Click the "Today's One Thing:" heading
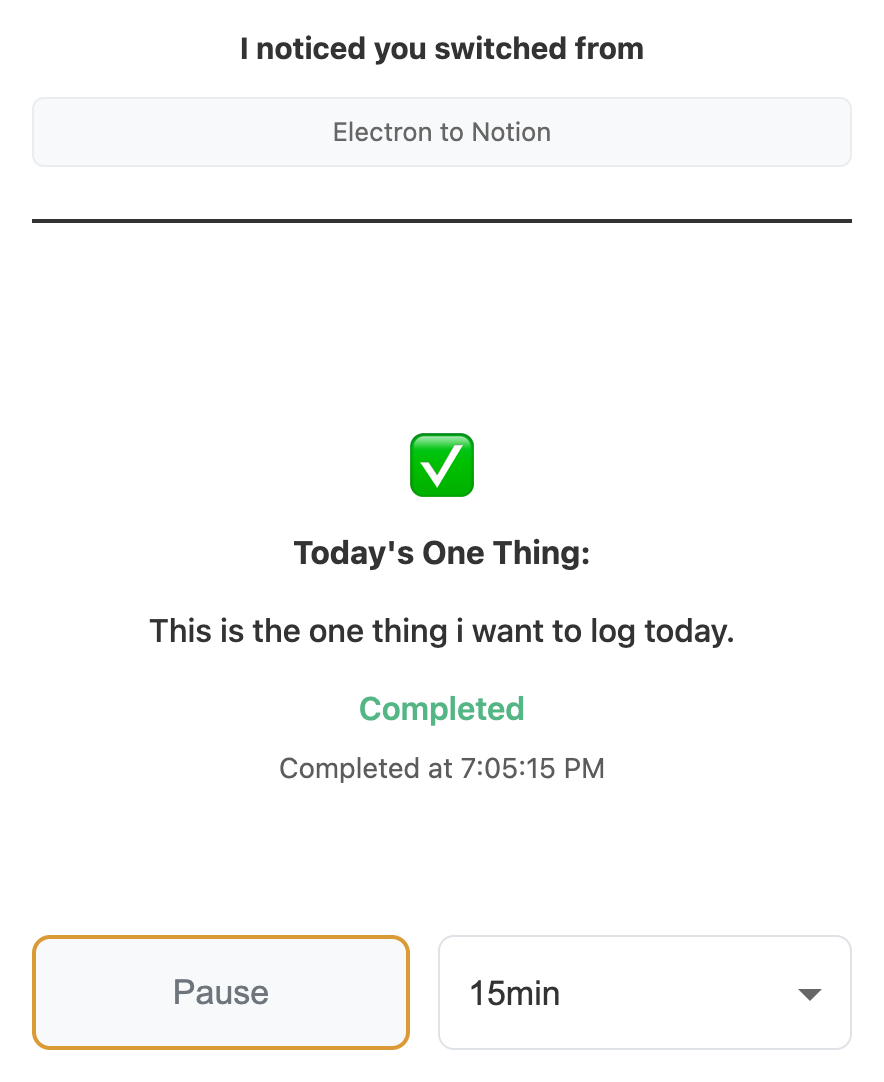This screenshot has height=1082, width=884. point(442,553)
